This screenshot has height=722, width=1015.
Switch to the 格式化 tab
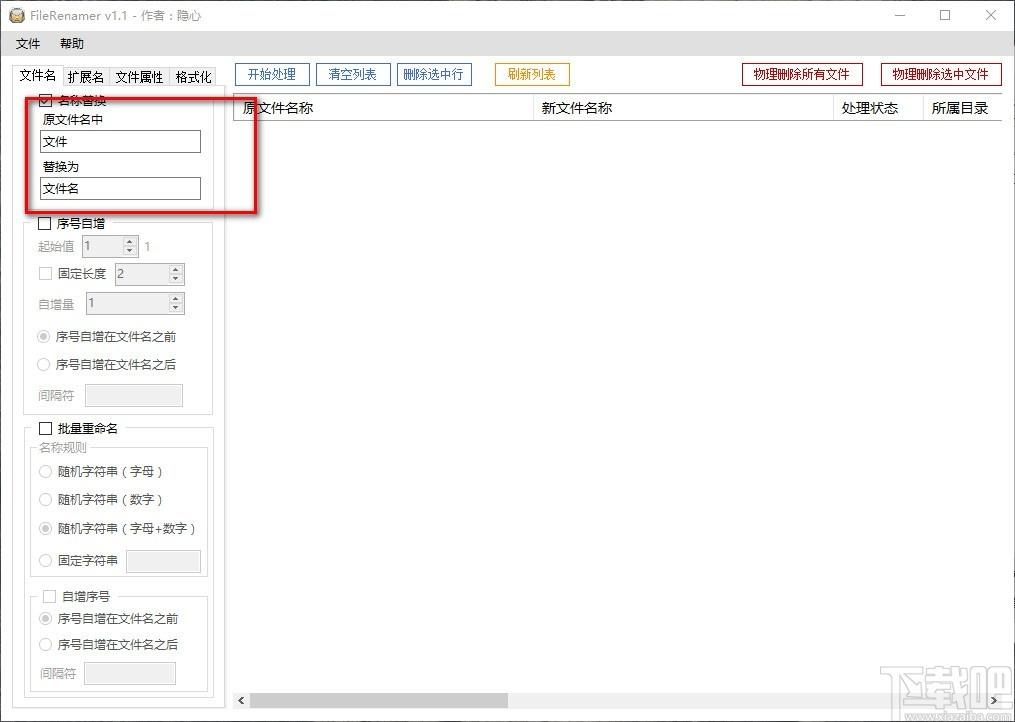tap(193, 77)
